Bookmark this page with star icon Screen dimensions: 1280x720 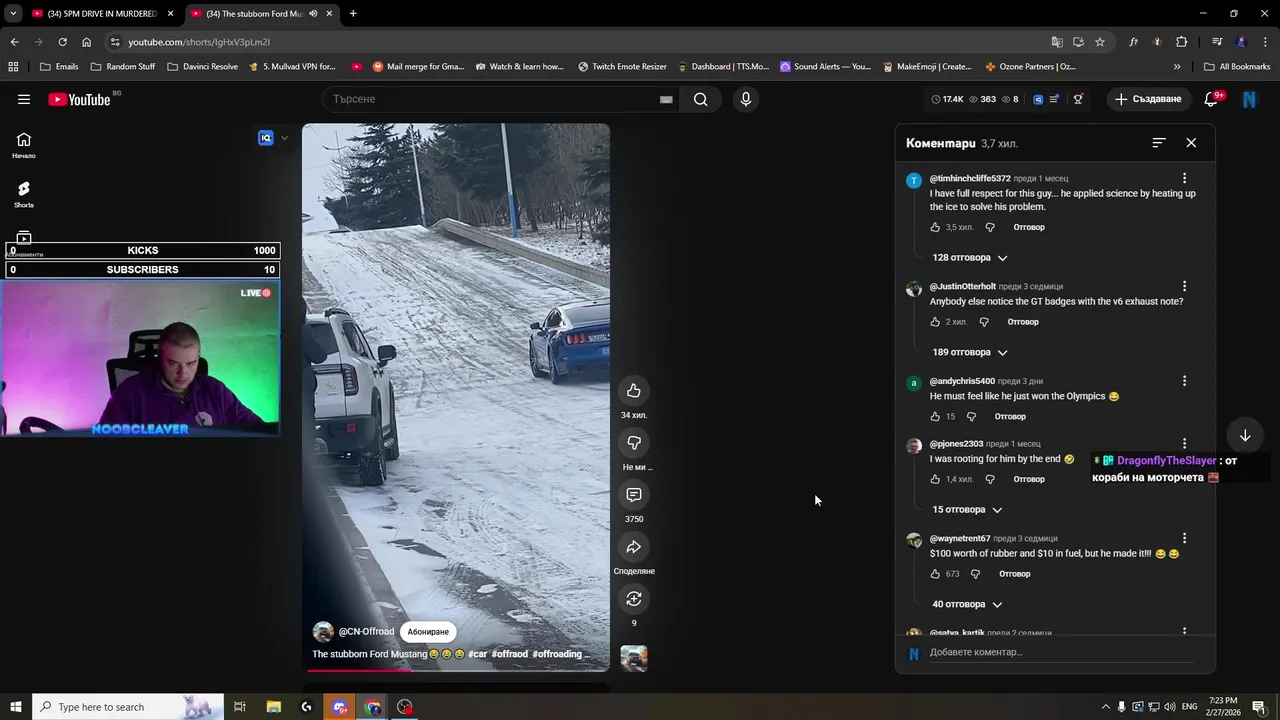coord(1100,42)
